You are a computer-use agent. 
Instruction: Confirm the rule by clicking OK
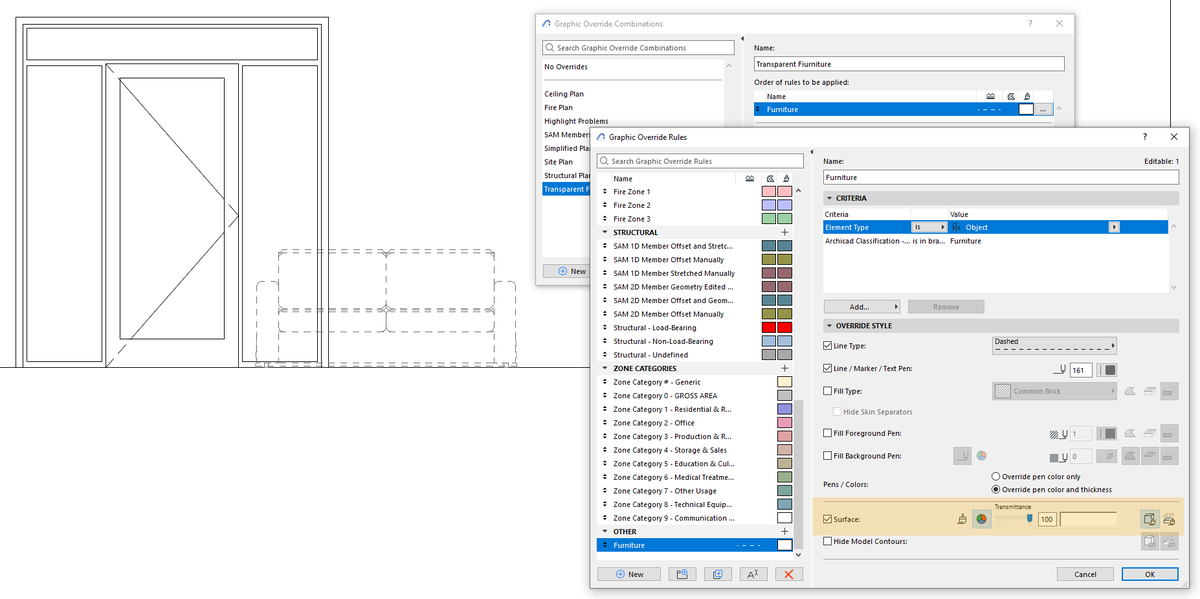[x=1149, y=574]
